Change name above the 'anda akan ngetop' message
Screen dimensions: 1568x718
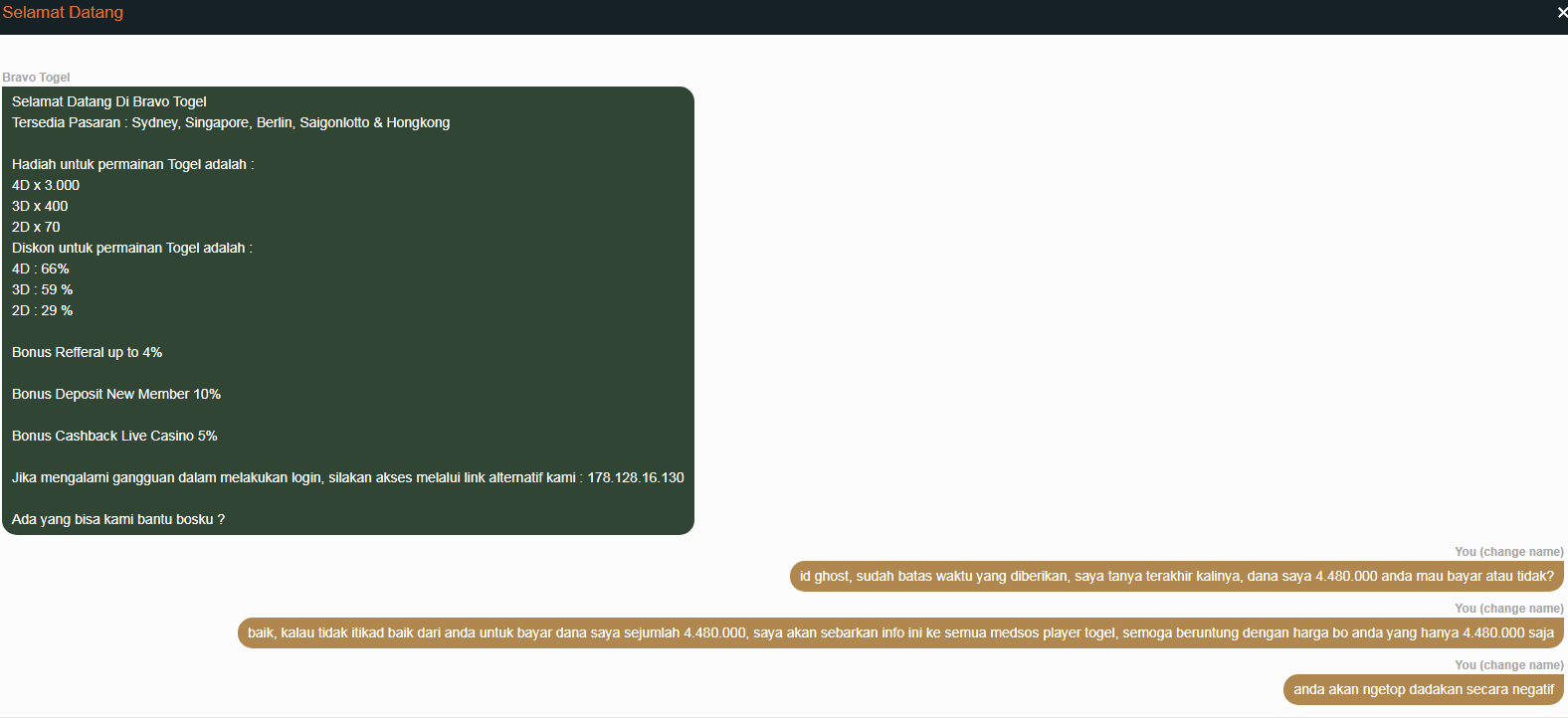click(x=1521, y=665)
